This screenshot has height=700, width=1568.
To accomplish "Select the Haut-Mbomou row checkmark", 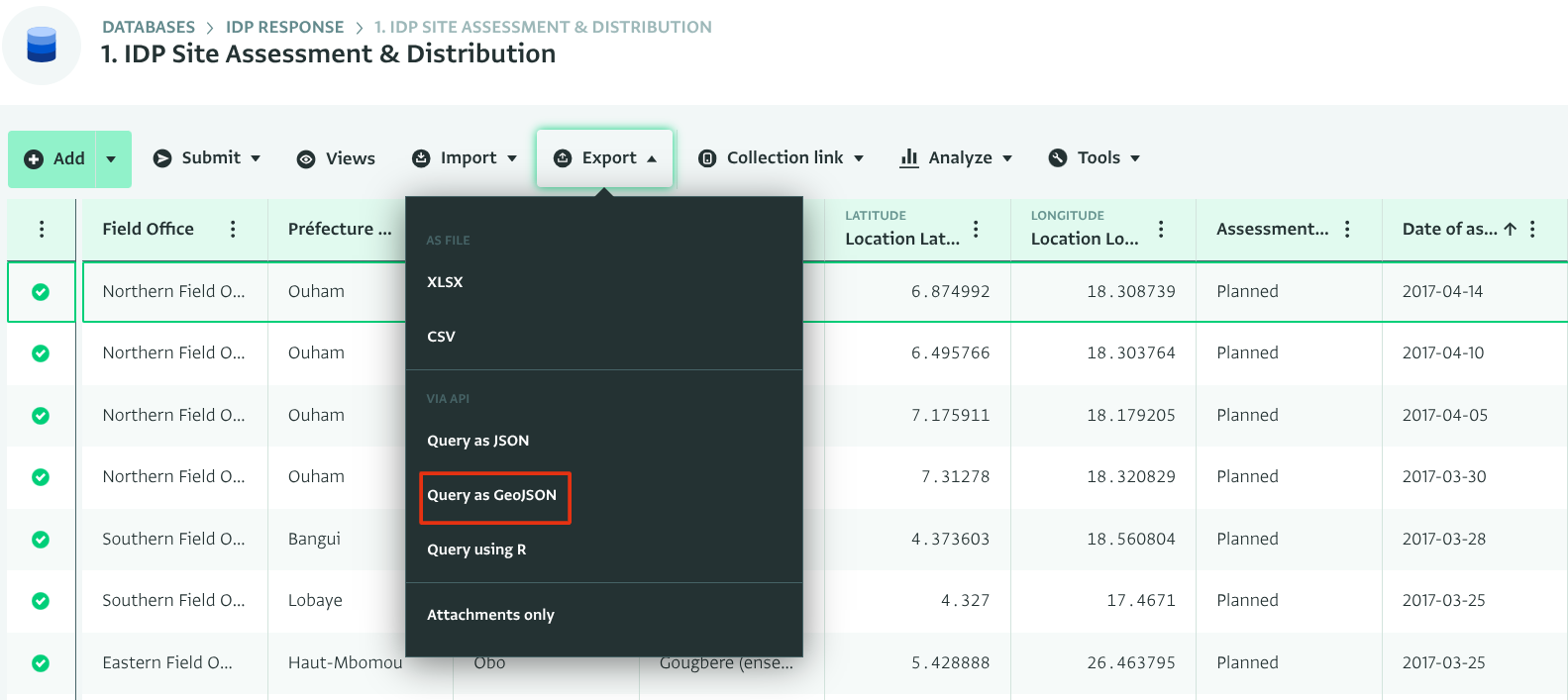I will click(41, 663).
